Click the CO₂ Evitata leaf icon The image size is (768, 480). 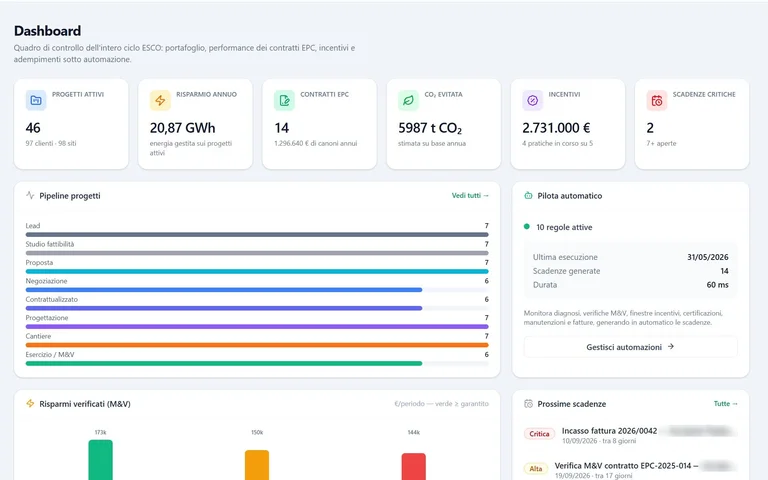pos(408,100)
